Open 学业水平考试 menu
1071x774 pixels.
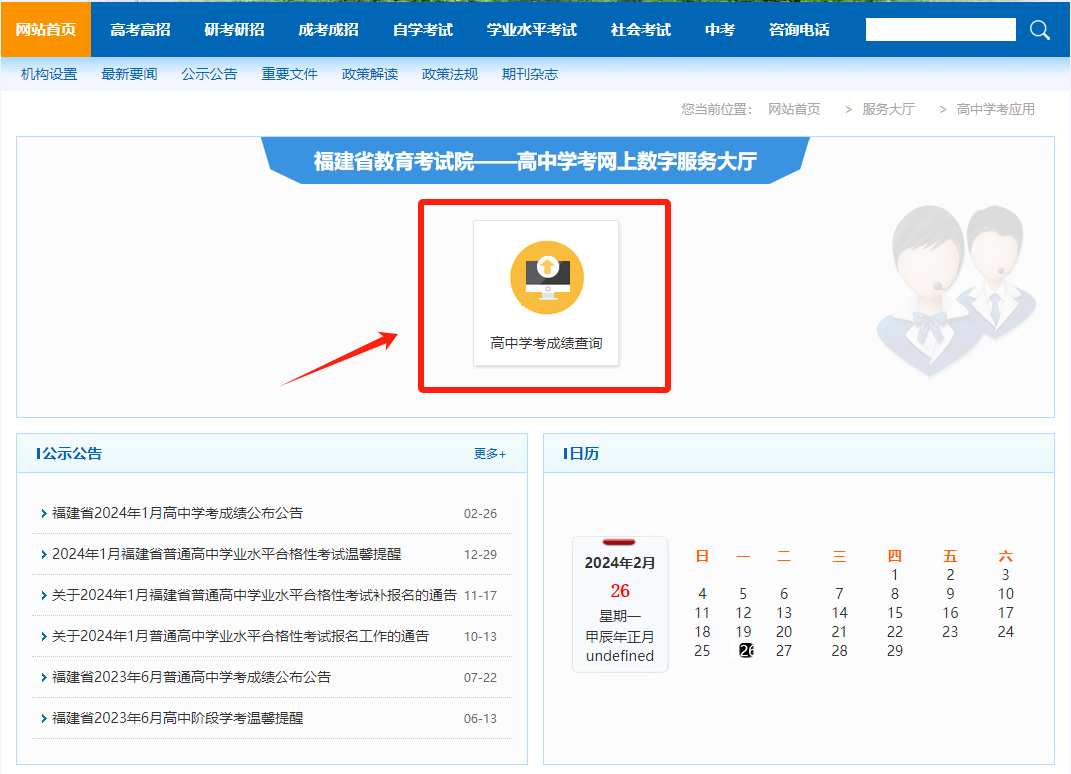pos(532,29)
